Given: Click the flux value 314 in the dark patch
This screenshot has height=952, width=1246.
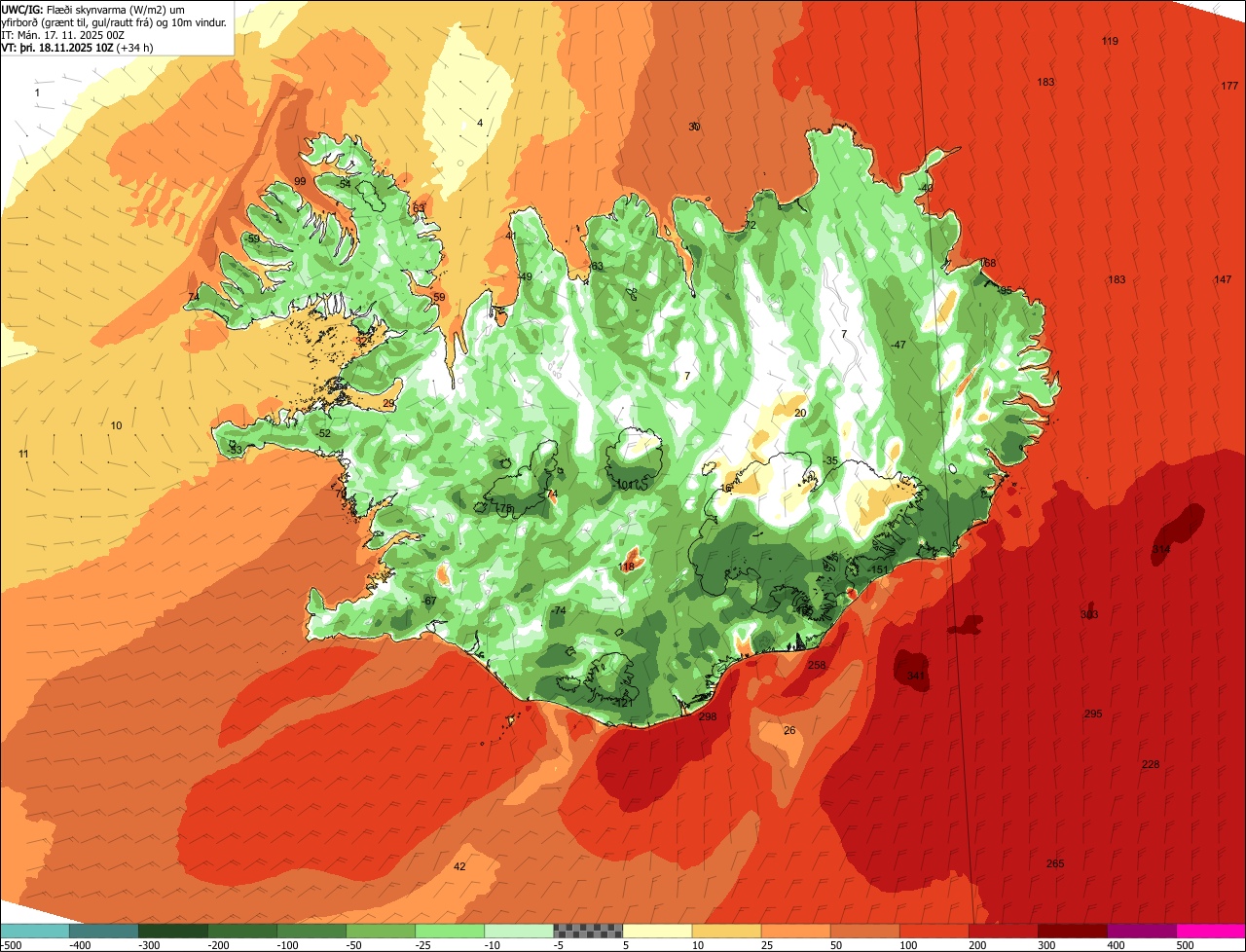Looking at the screenshot, I should pyautogui.click(x=1161, y=550).
